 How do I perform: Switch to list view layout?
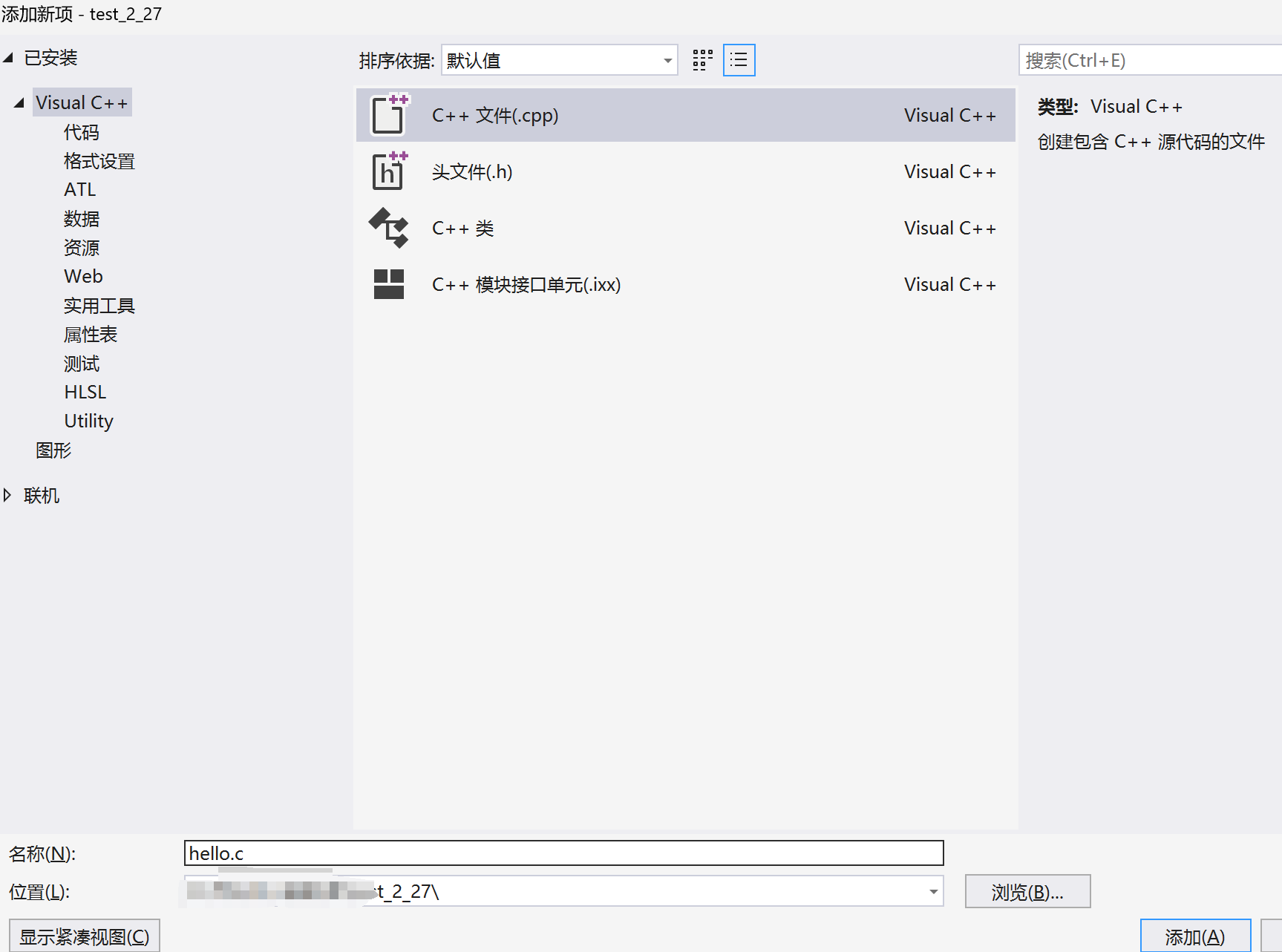739,60
